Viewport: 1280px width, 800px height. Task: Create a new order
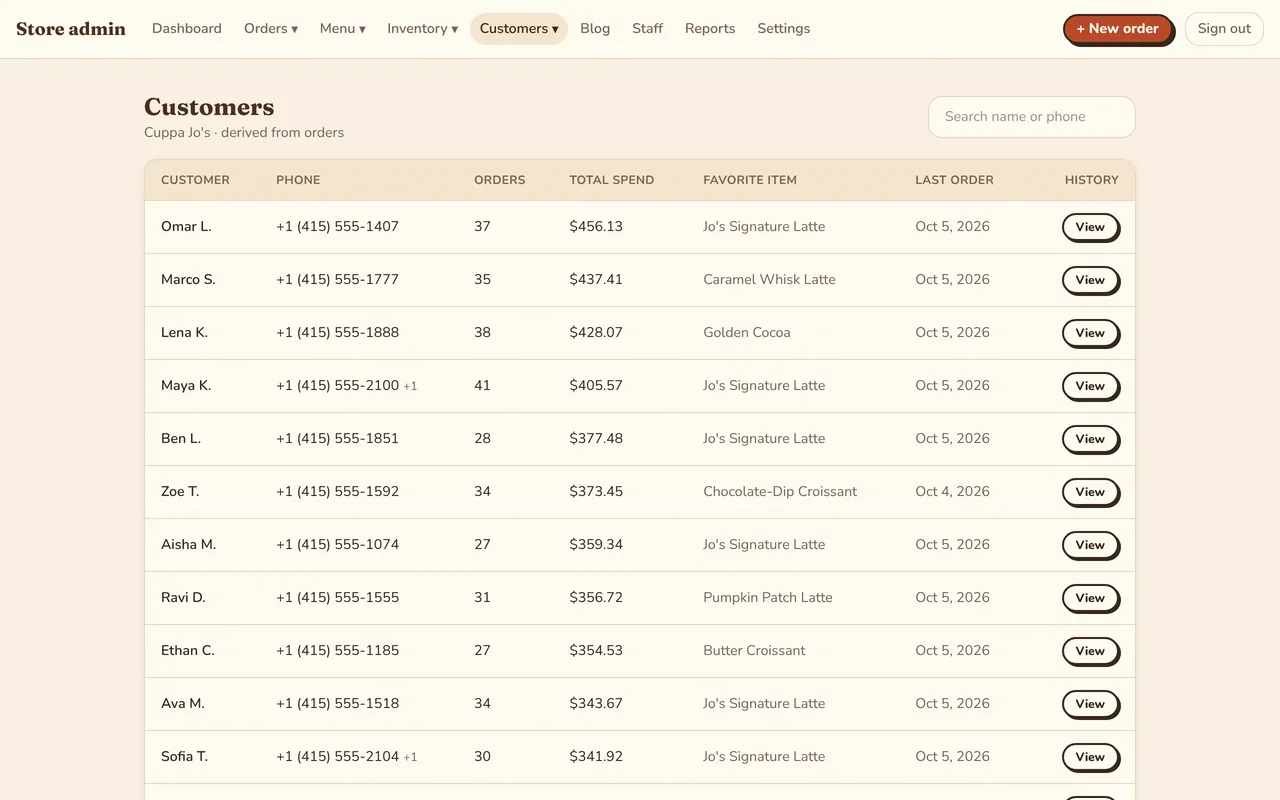1117,29
